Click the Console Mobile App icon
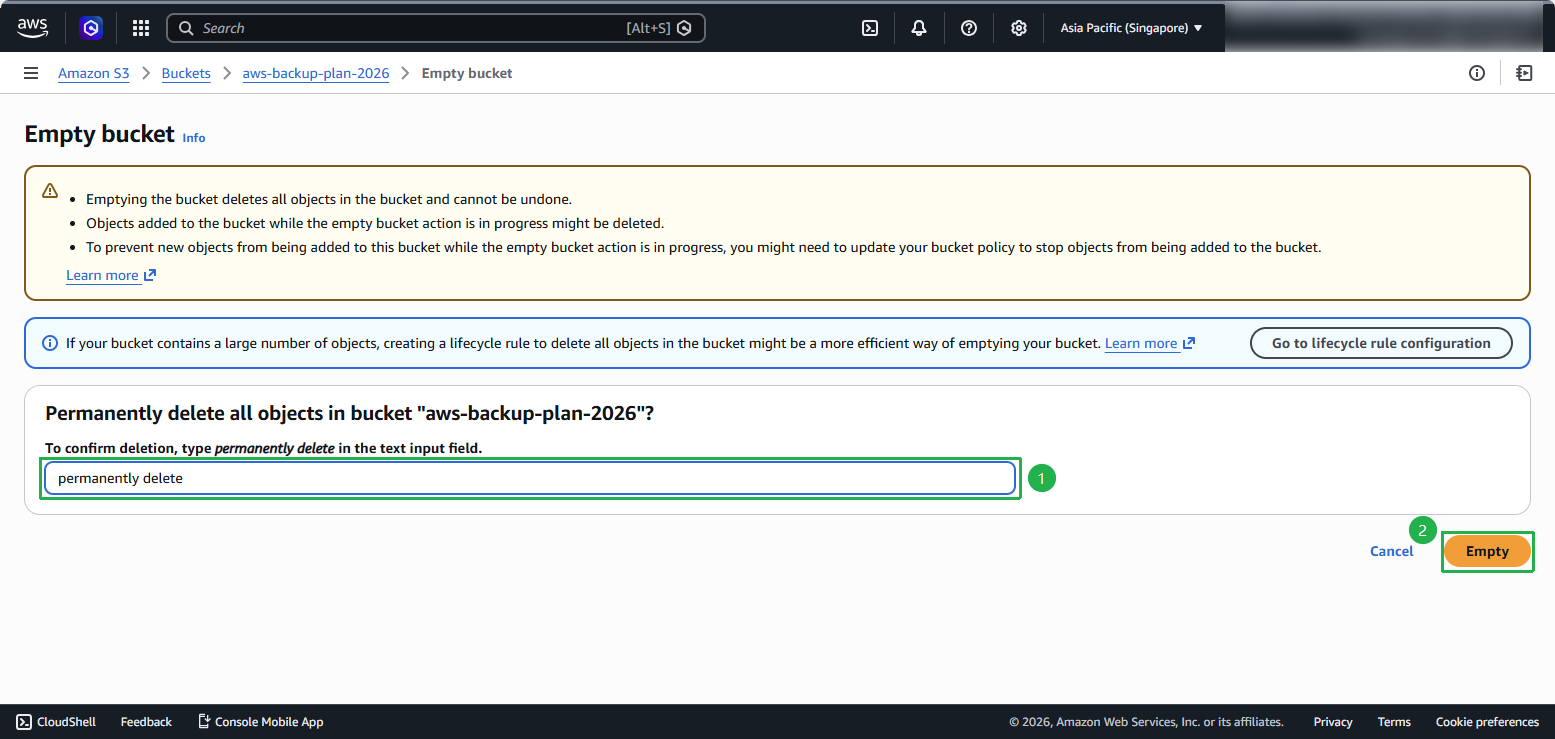The image size is (1555, 739). (x=204, y=721)
